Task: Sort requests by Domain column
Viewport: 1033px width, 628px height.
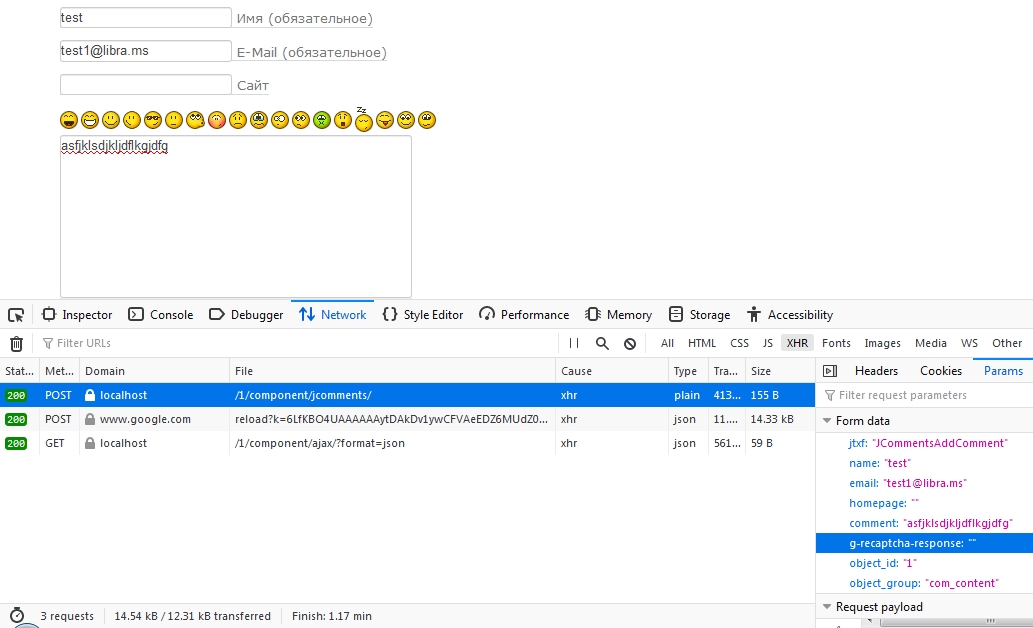Action: click(154, 371)
